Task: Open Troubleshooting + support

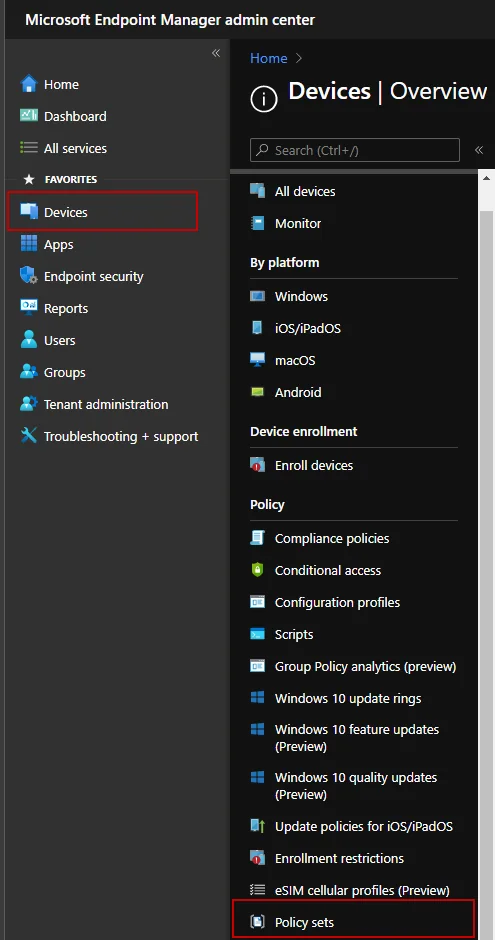Action: tap(121, 436)
